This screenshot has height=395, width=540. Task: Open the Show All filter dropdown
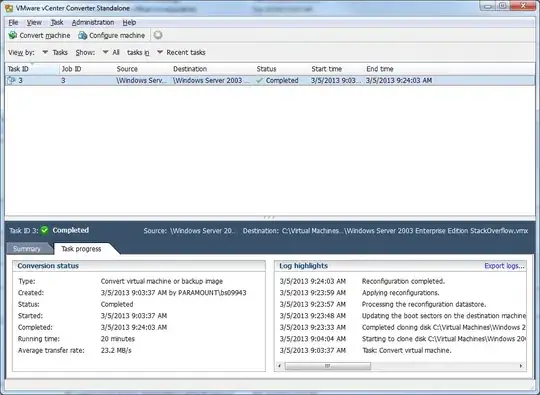[105, 52]
